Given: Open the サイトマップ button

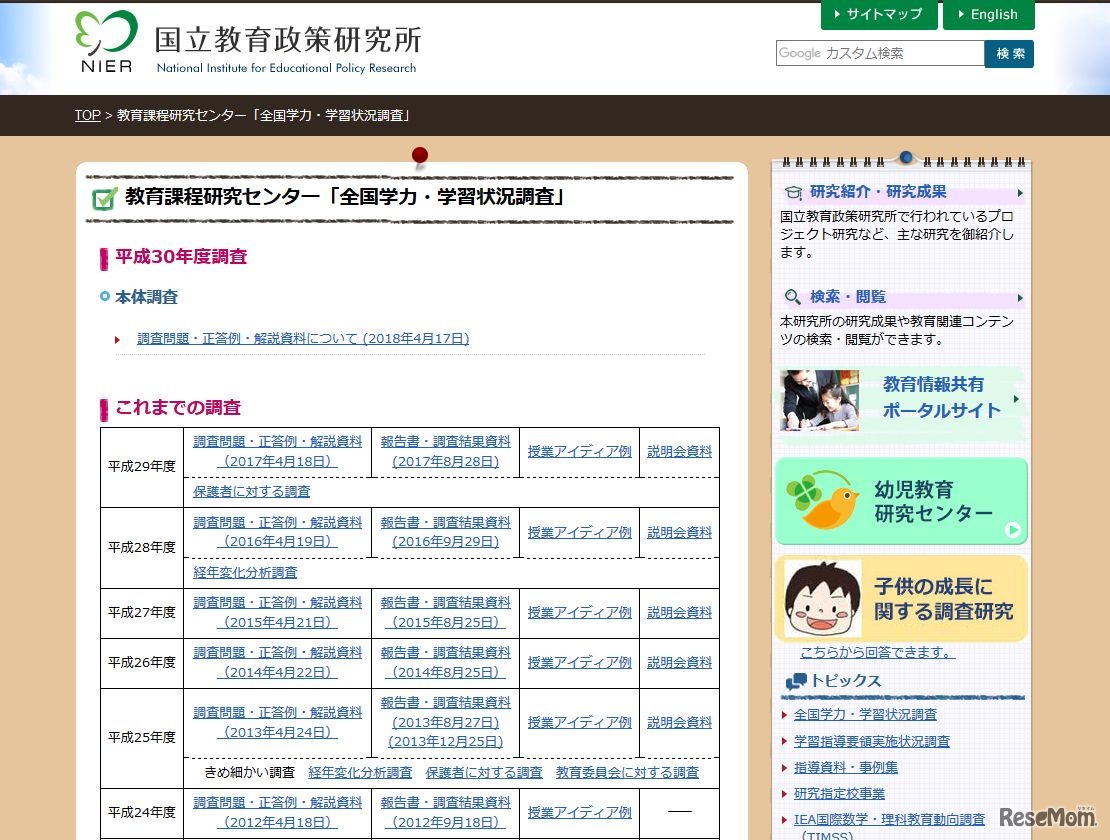Looking at the screenshot, I should (879, 15).
